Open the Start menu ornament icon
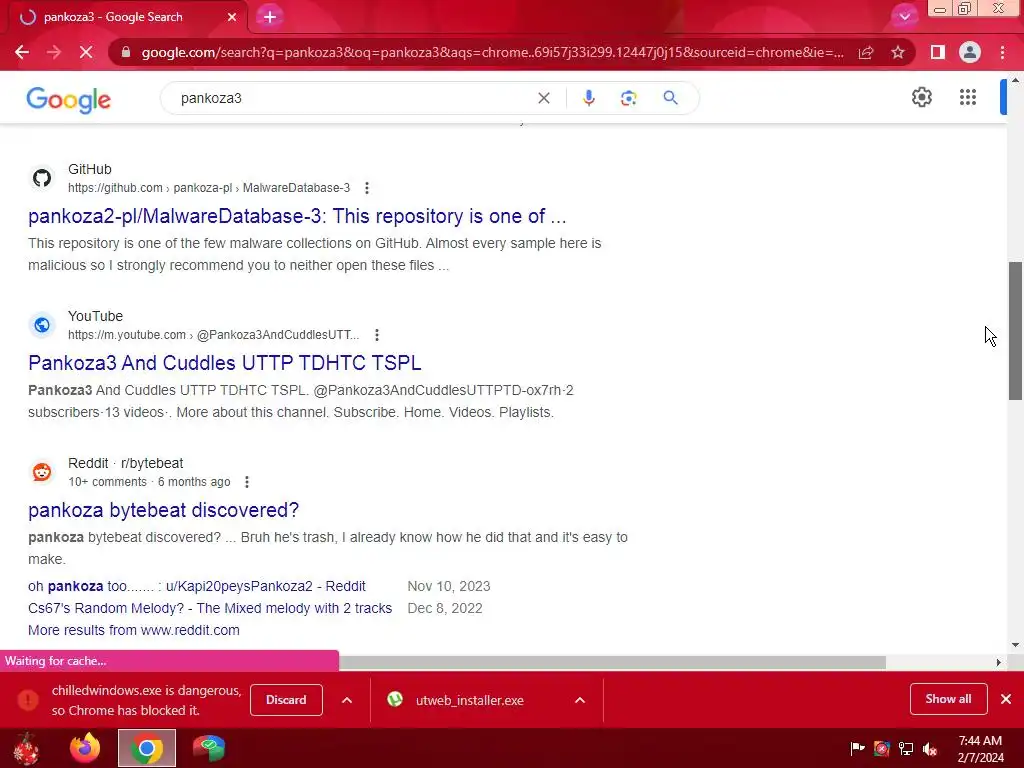Viewport: 1024px width, 768px height. (26, 748)
